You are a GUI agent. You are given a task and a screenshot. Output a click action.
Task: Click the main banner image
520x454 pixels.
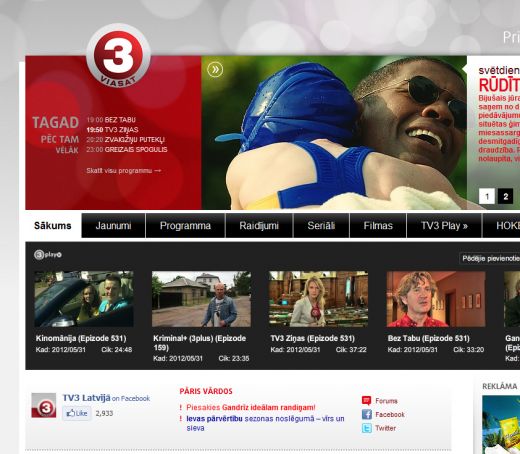click(334, 133)
